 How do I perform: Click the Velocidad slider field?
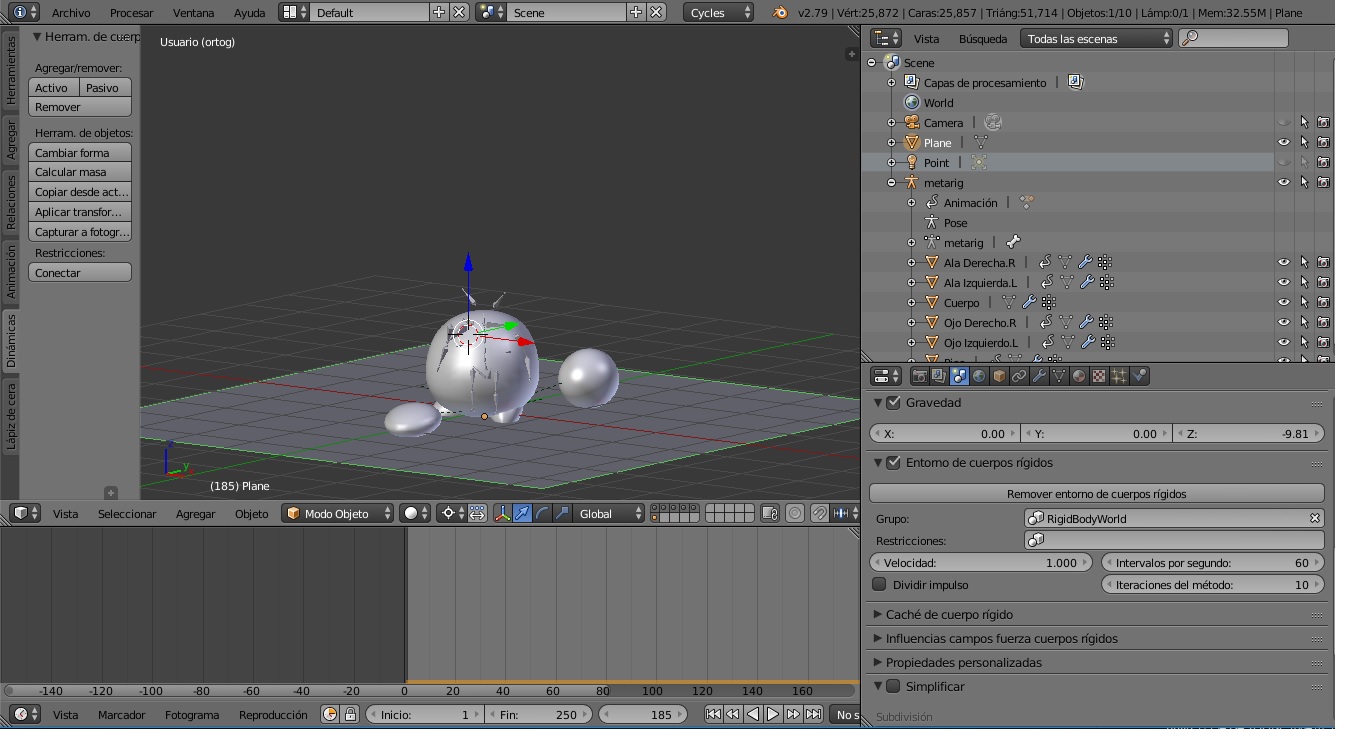coord(981,563)
